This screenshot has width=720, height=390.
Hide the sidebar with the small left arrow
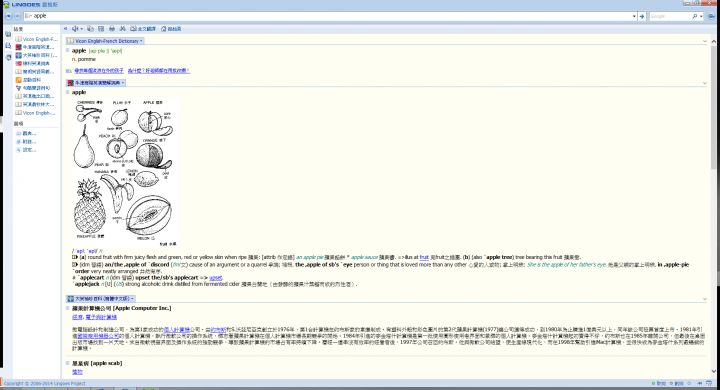[x=66, y=28]
